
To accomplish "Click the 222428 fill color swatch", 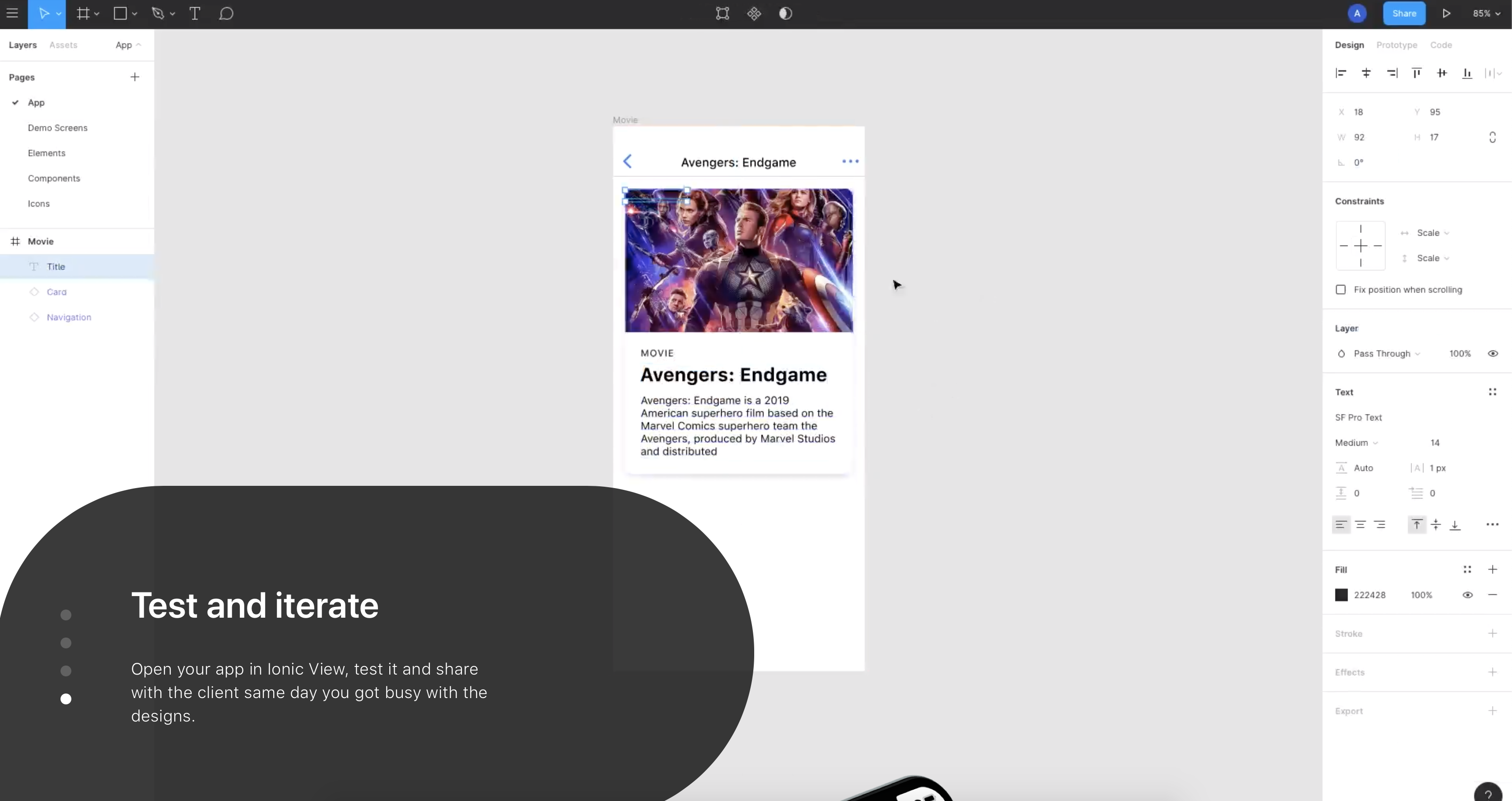I will [x=1341, y=595].
